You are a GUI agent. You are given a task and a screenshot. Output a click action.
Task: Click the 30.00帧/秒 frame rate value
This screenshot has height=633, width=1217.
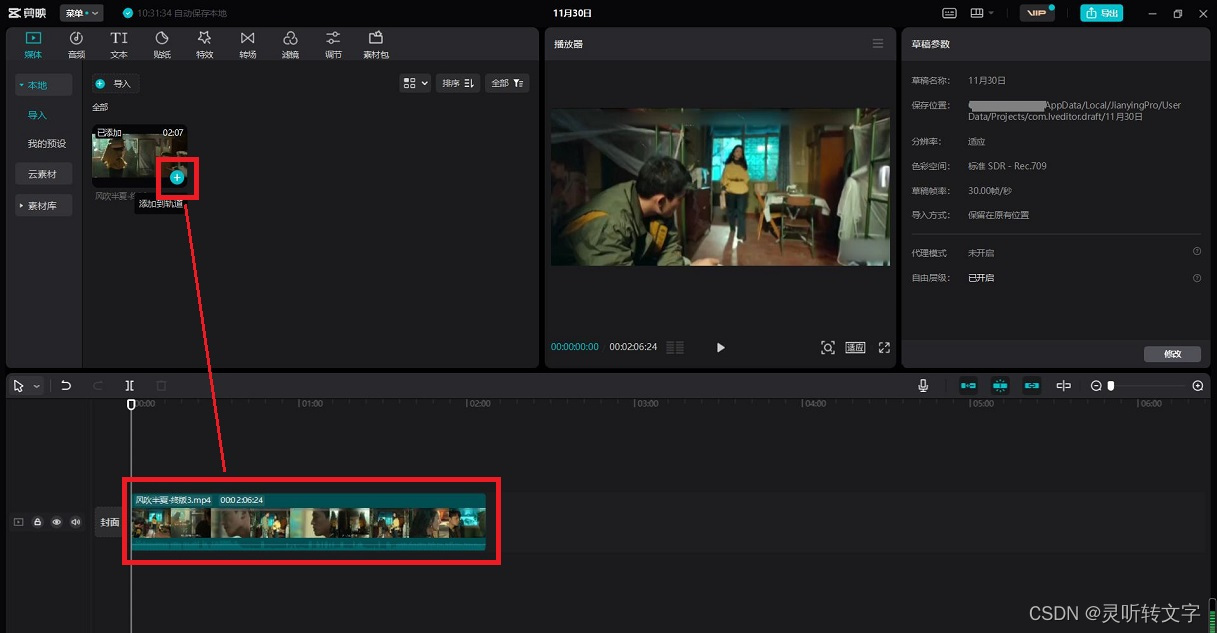(991, 190)
